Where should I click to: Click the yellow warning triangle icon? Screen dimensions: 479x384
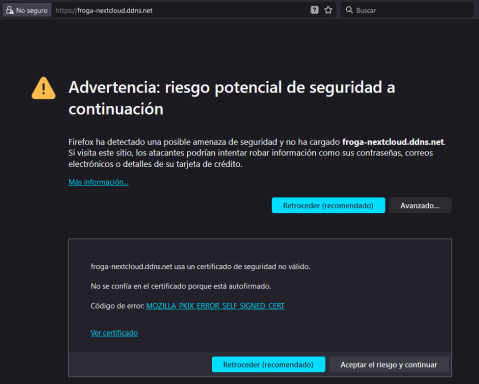44,88
